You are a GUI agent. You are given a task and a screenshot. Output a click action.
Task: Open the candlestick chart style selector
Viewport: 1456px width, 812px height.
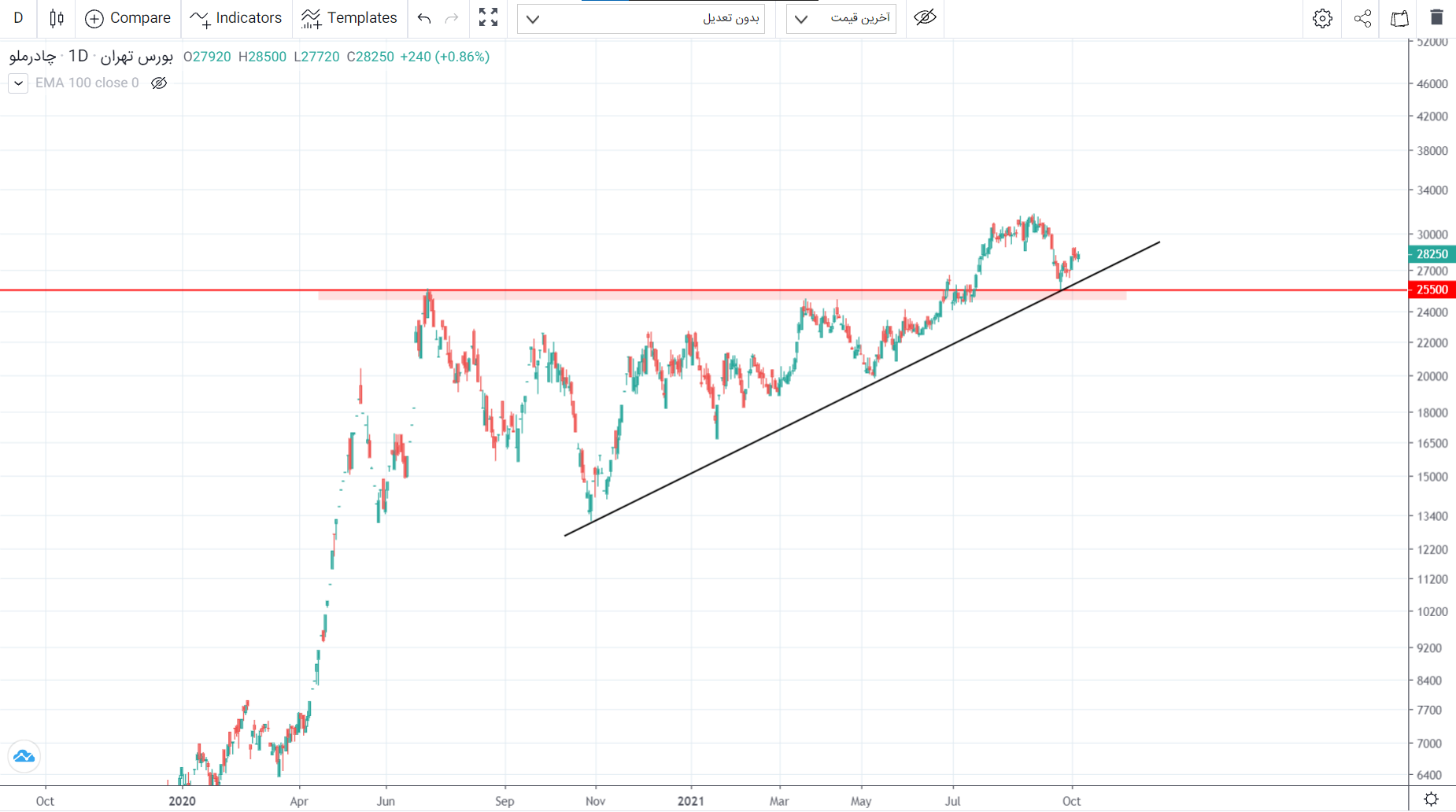(x=56, y=18)
